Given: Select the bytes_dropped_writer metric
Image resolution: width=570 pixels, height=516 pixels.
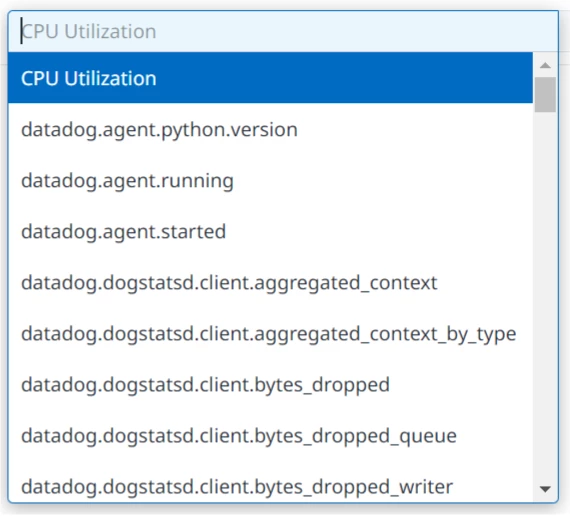Looking at the screenshot, I should click(270, 486).
